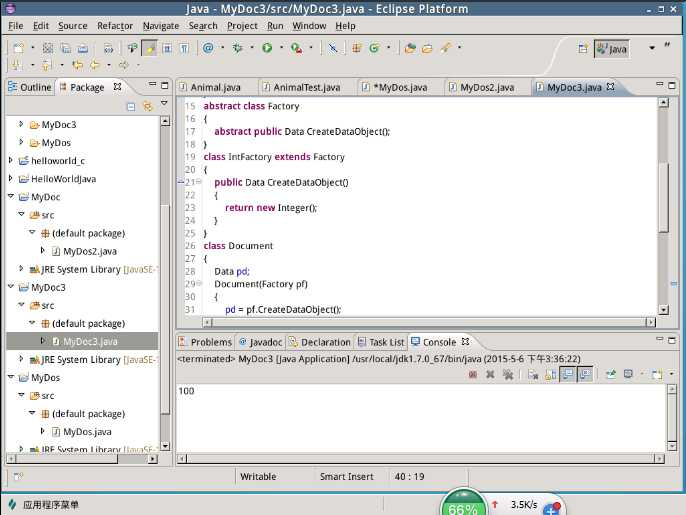The height and width of the screenshot is (515, 686).
Task: Open the Run button dropdown arrow
Action: tap(281, 48)
